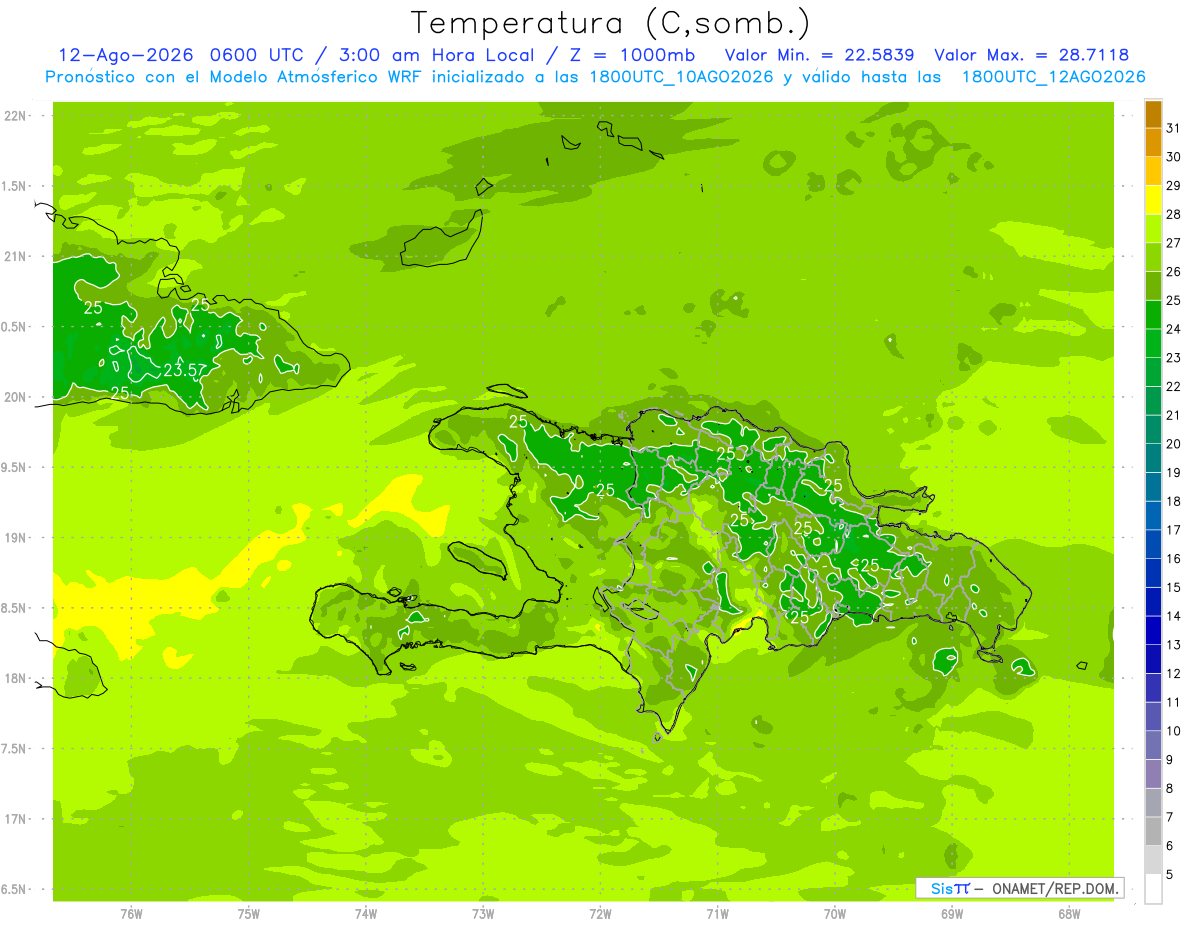Click the "11" legend scale value
Screen dimensions: 1200x927
(x=1175, y=702)
